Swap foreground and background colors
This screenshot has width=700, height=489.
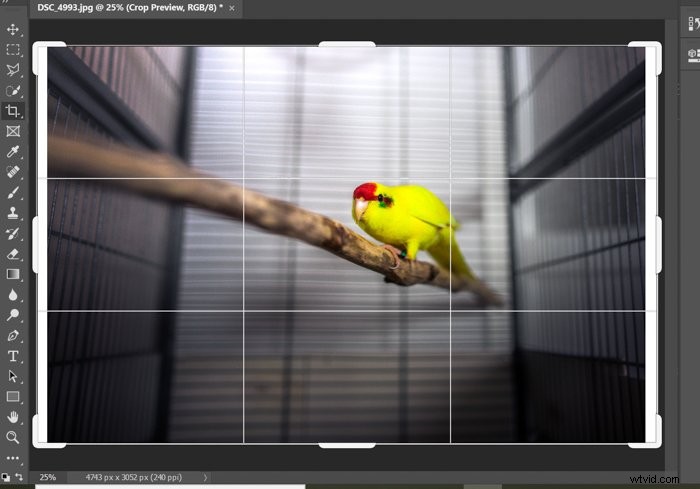tap(19, 477)
